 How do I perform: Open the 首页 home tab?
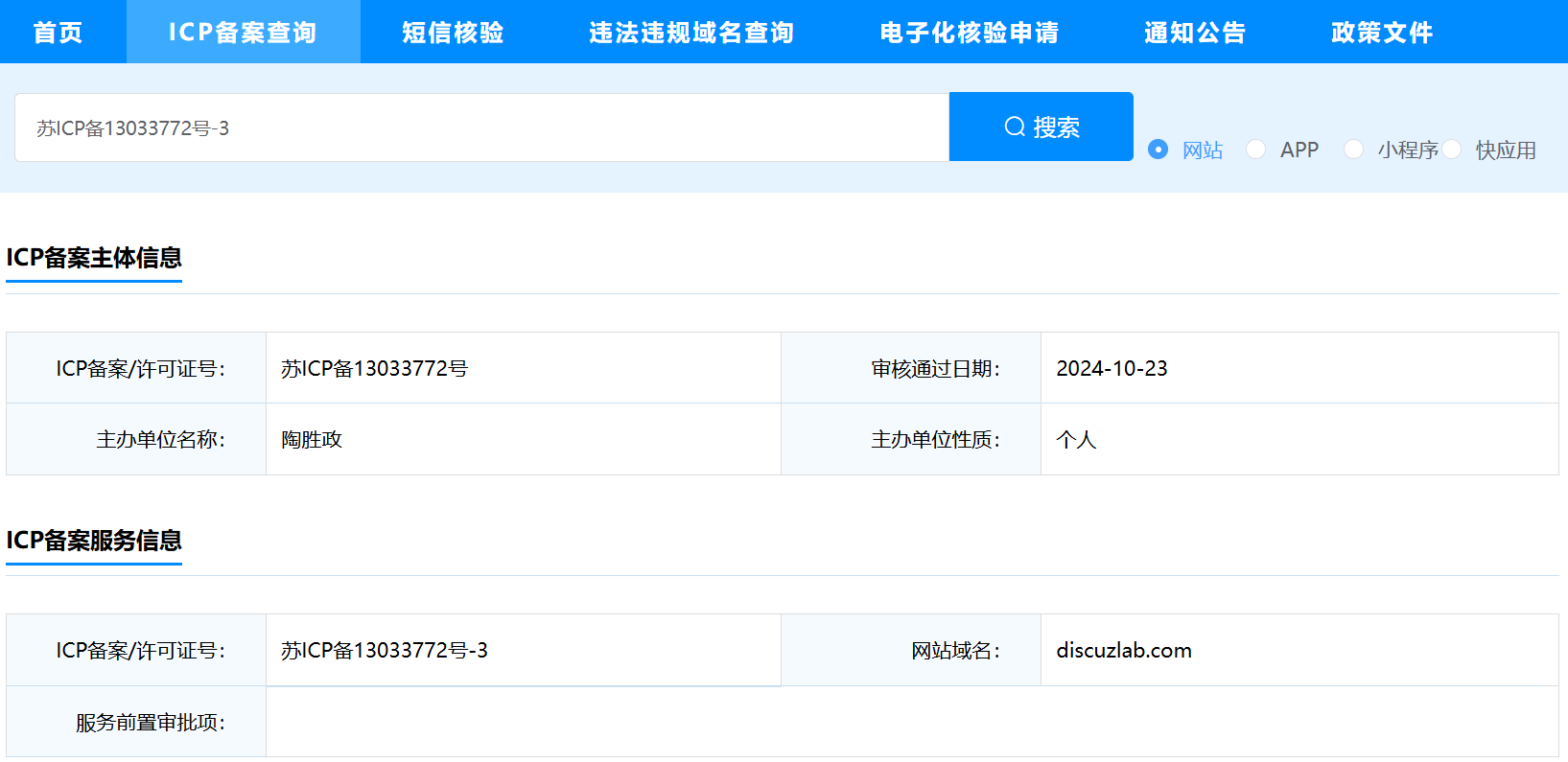(x=59, y=33)
